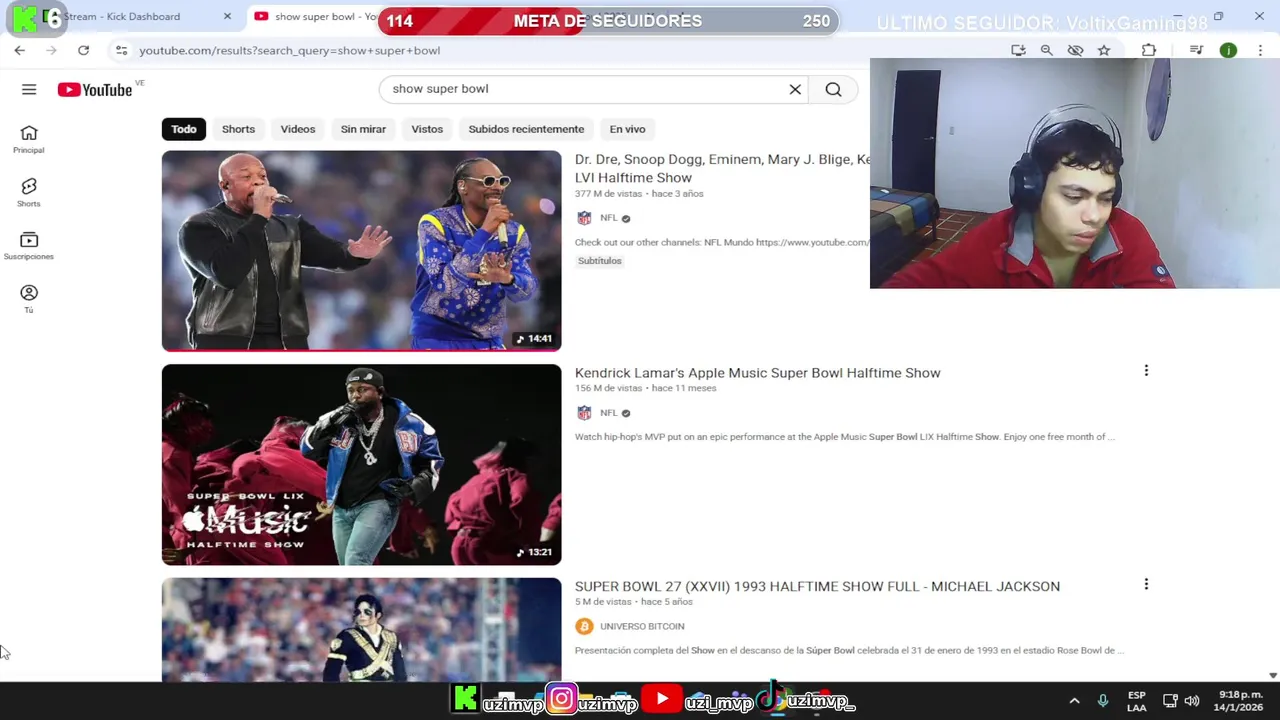Open the ESP LAA language switcher
Screen dimensions: 1280x720
tap(1137, 701)
